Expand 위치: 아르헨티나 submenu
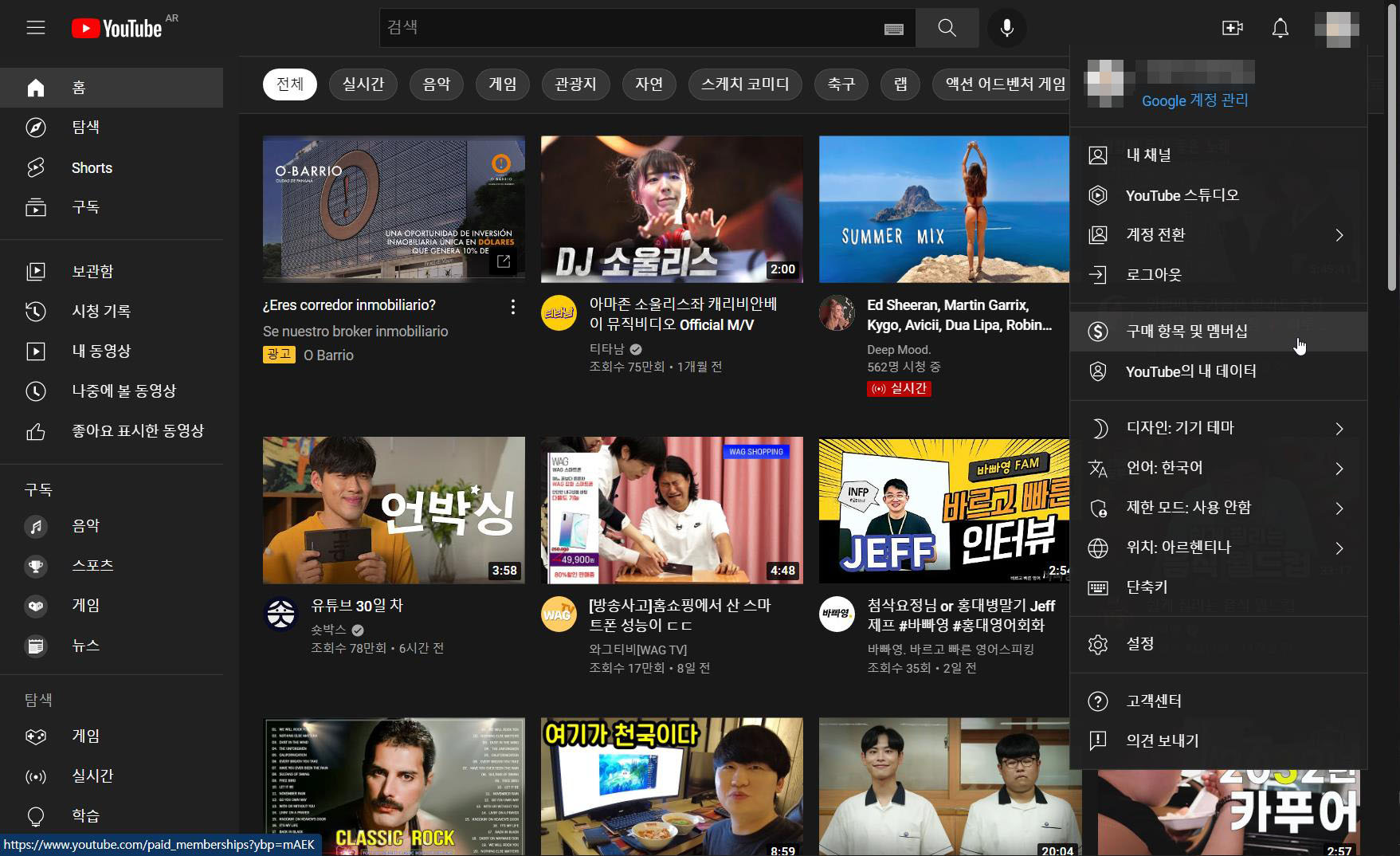This screenshot has height=856, width=1400. click(x=1218, y=548)
